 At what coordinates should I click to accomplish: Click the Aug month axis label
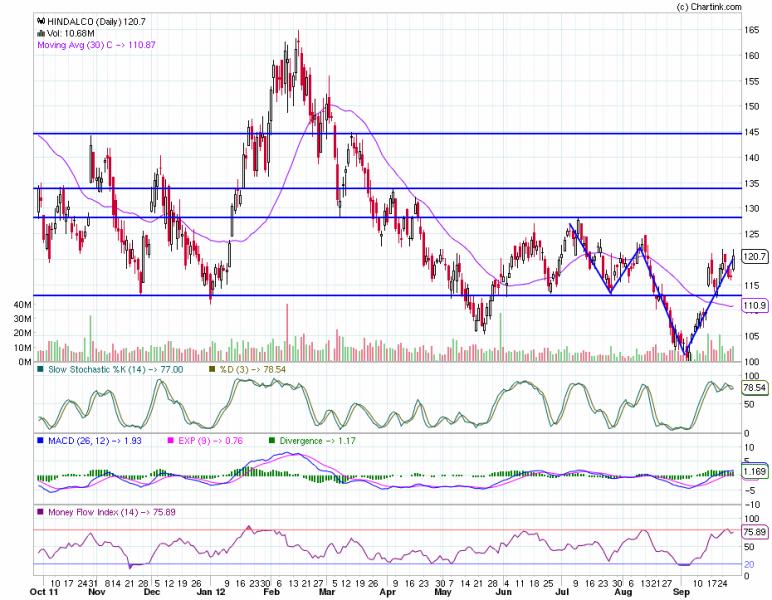coord(623,592)
